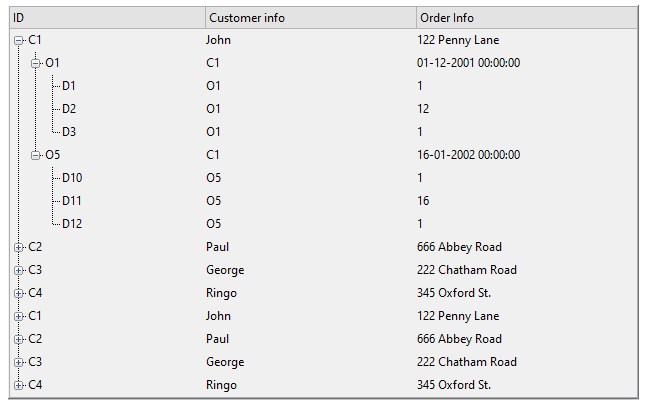Screen dimensions: 648x408
Task: Select the D2 detail row
Action: click(x=69, y=109)
